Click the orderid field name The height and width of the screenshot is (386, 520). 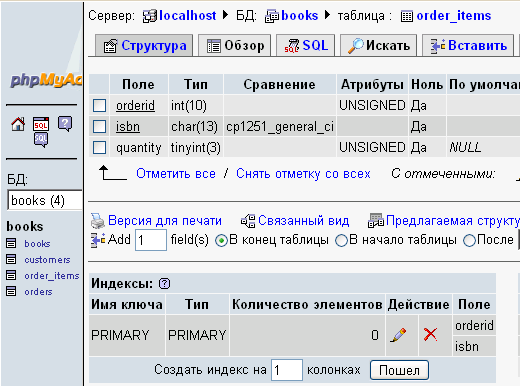135,106
